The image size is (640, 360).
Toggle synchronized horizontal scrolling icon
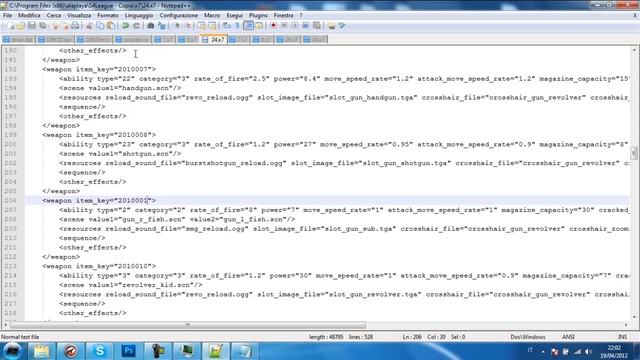[212, 26]
